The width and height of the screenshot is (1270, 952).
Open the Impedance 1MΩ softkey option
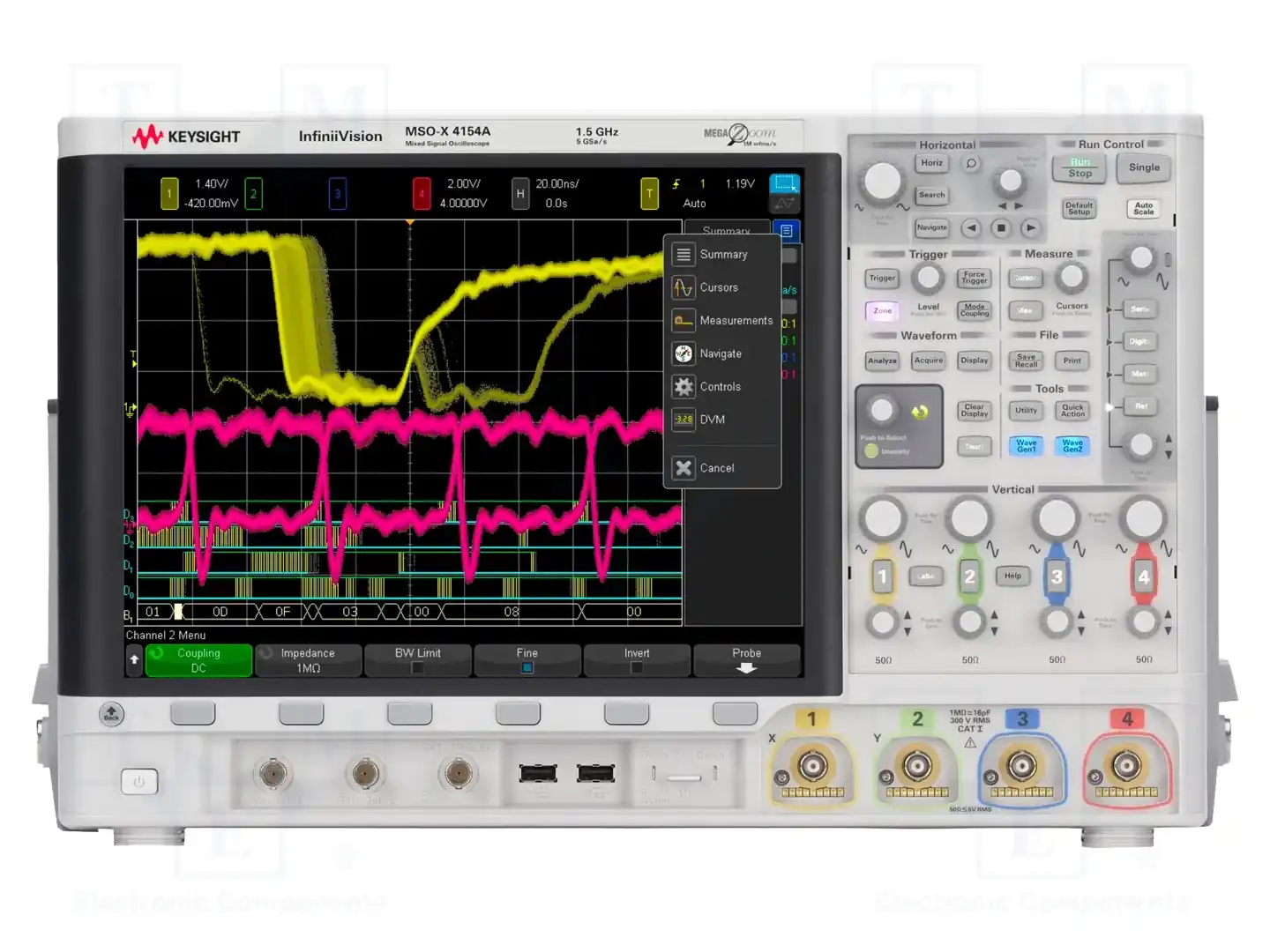[308, 660]
